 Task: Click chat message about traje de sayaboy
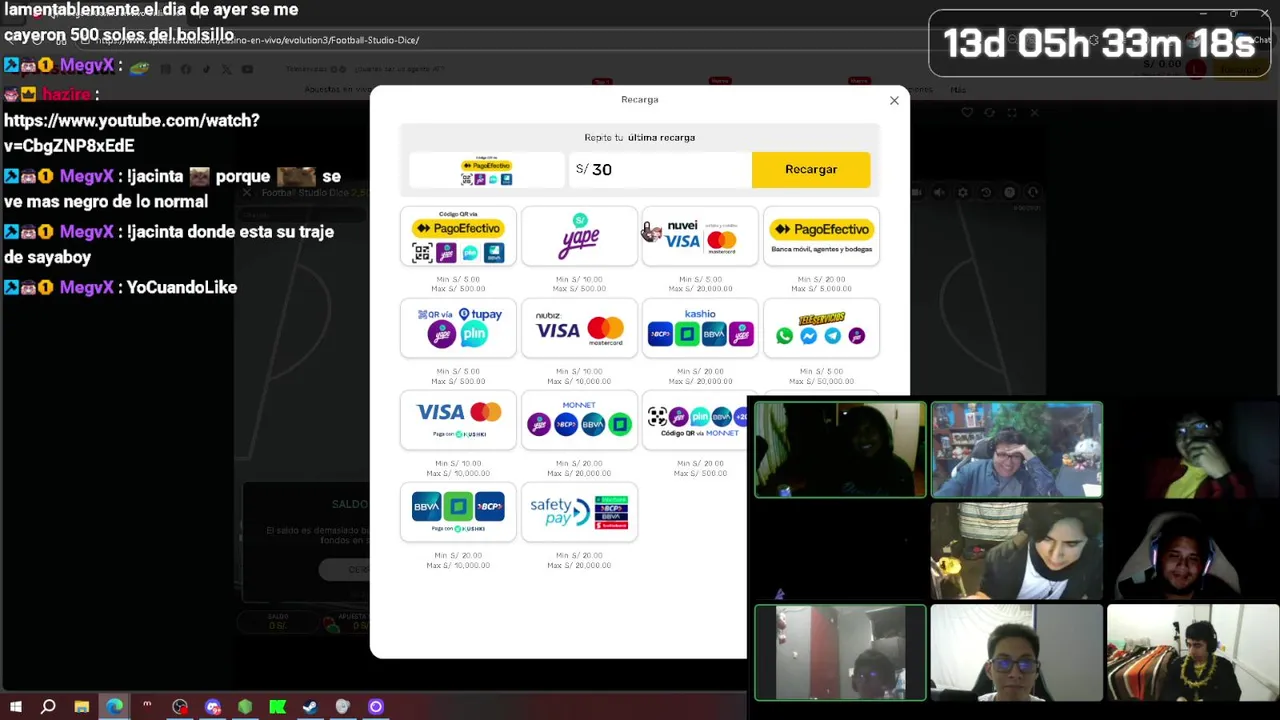[x=169, y=244]
